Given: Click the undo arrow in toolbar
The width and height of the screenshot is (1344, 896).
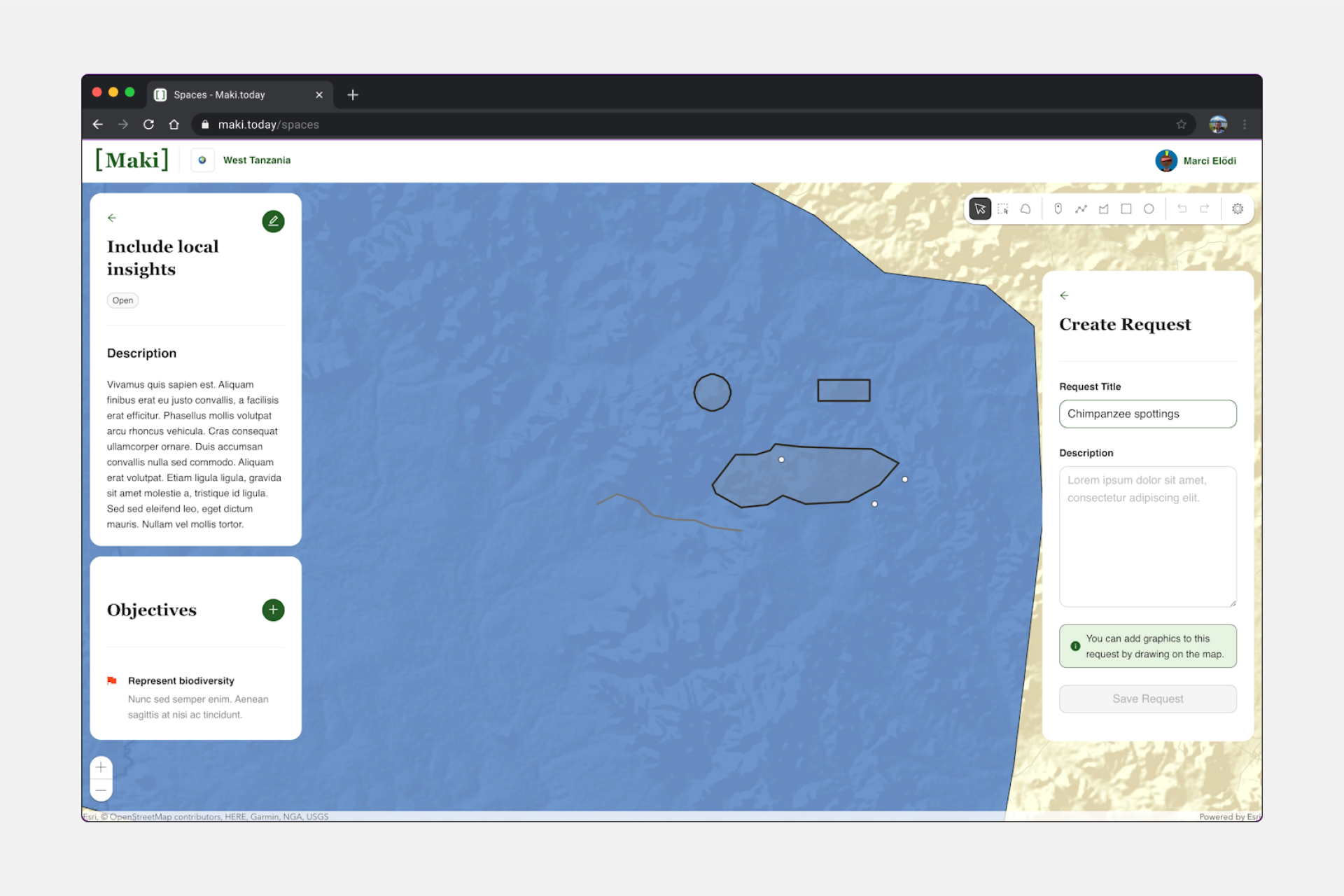Looking at the screenshot, I should [x=1182, y=209].
